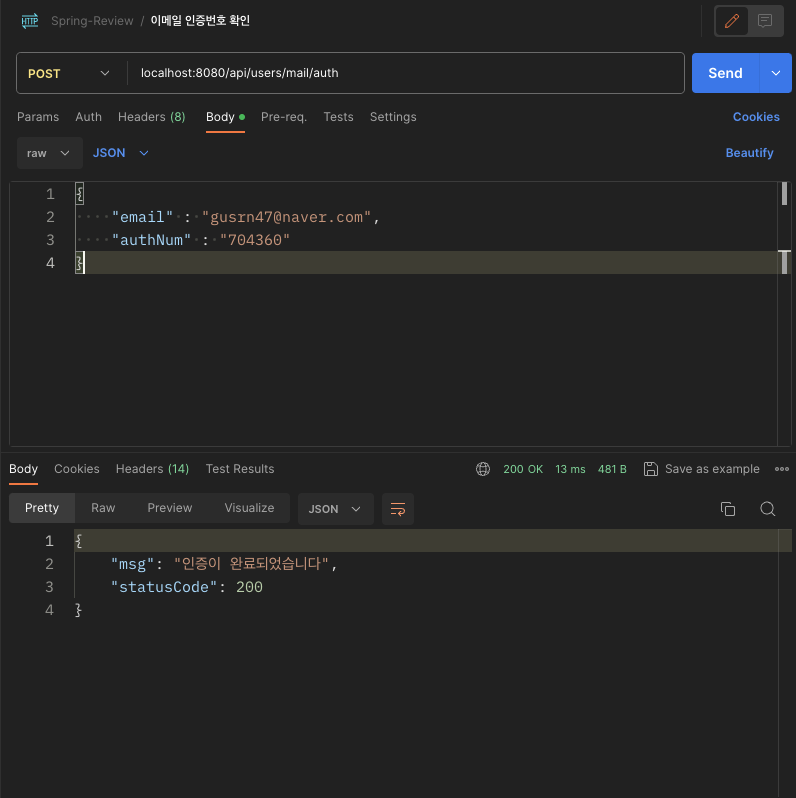Click the 13 ms response time
The image size is (796, 798).
pyautogui.click(x=570, y=469)
